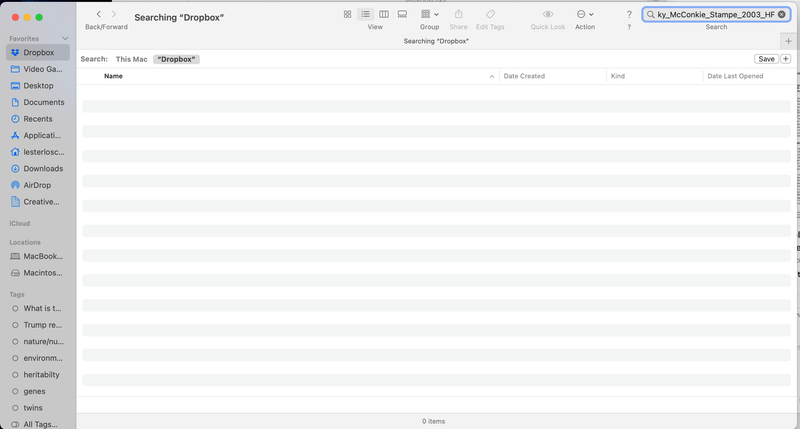Click the Date Created column header
This screenshot has width=800, height=429.
coord(525,76)
